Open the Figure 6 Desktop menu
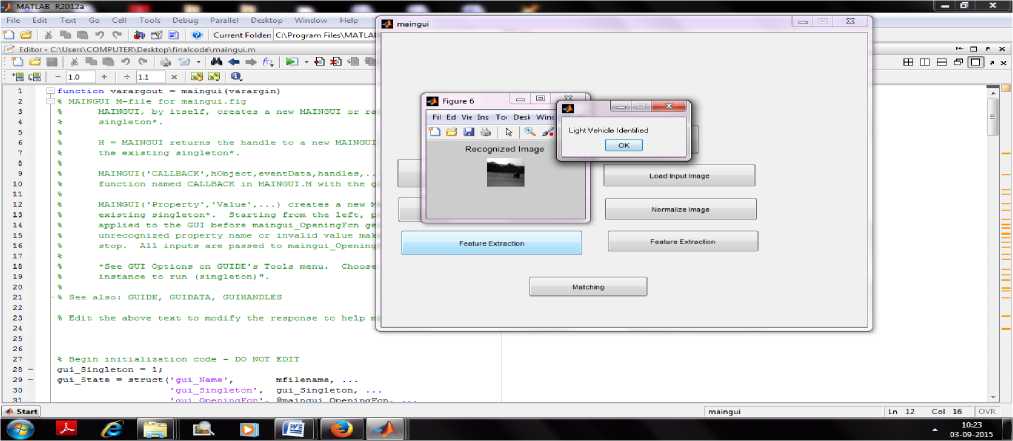1013x441 pixels. (x=522, y=118)
